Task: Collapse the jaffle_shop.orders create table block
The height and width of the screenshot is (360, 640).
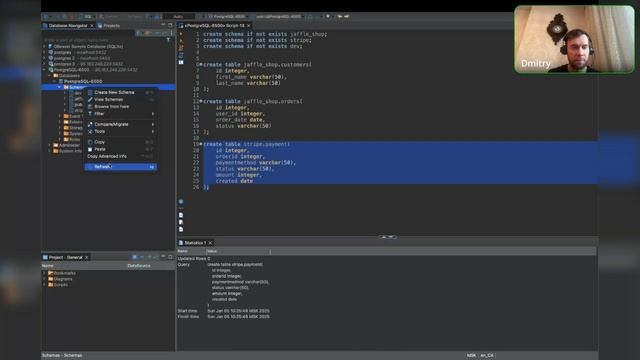Action: point(201,101)
